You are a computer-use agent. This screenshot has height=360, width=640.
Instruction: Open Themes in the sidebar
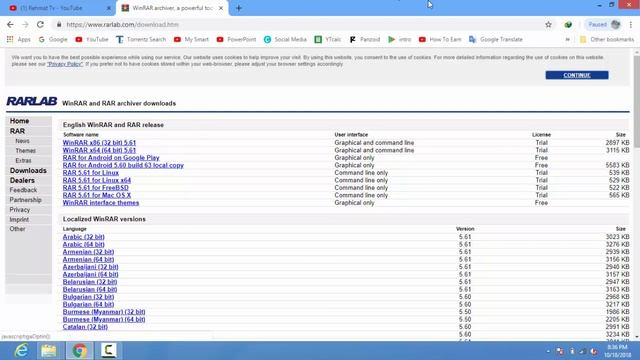pyautogui.click(x=25, y=151)
